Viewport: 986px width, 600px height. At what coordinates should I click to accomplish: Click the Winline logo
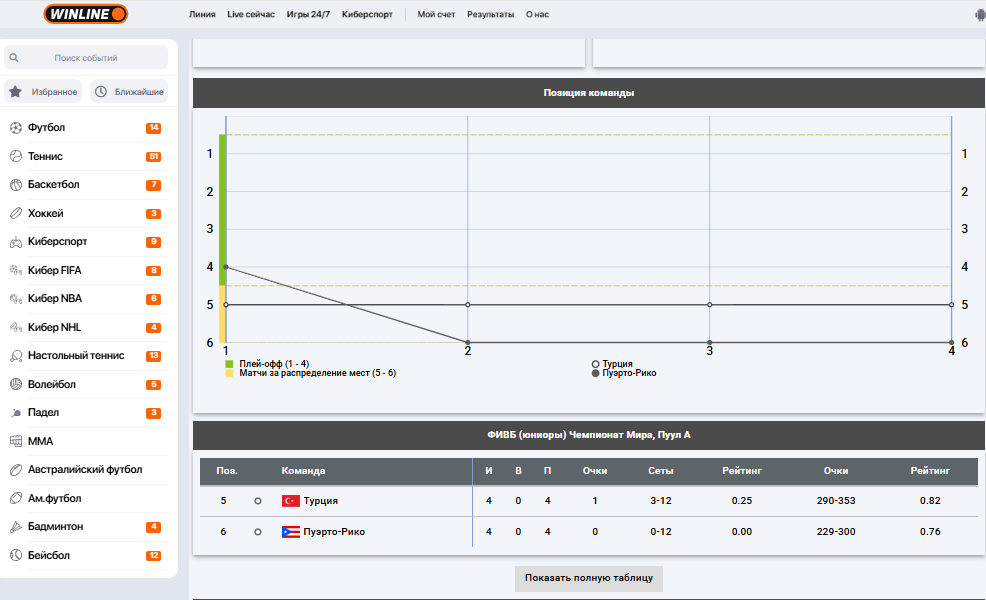click(x=86, y=14)
